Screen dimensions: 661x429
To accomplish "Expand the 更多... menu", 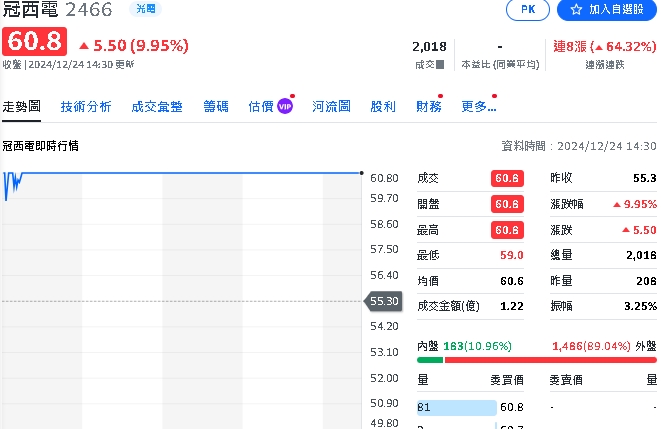I will coord(479,107).
